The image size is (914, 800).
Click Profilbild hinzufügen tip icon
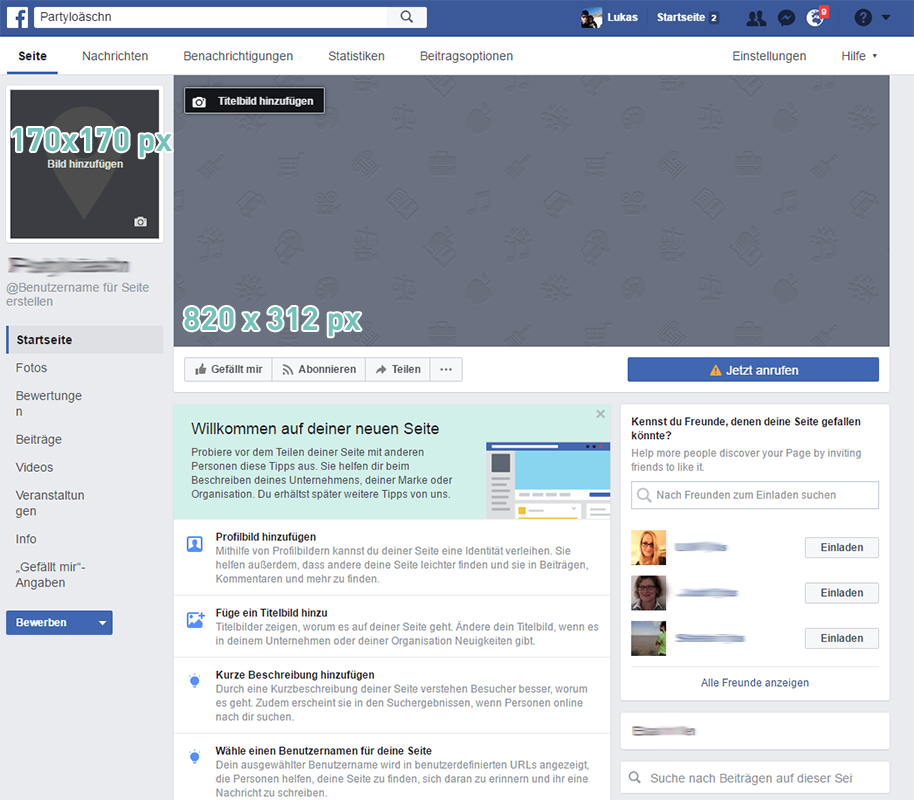pos(195,544)
